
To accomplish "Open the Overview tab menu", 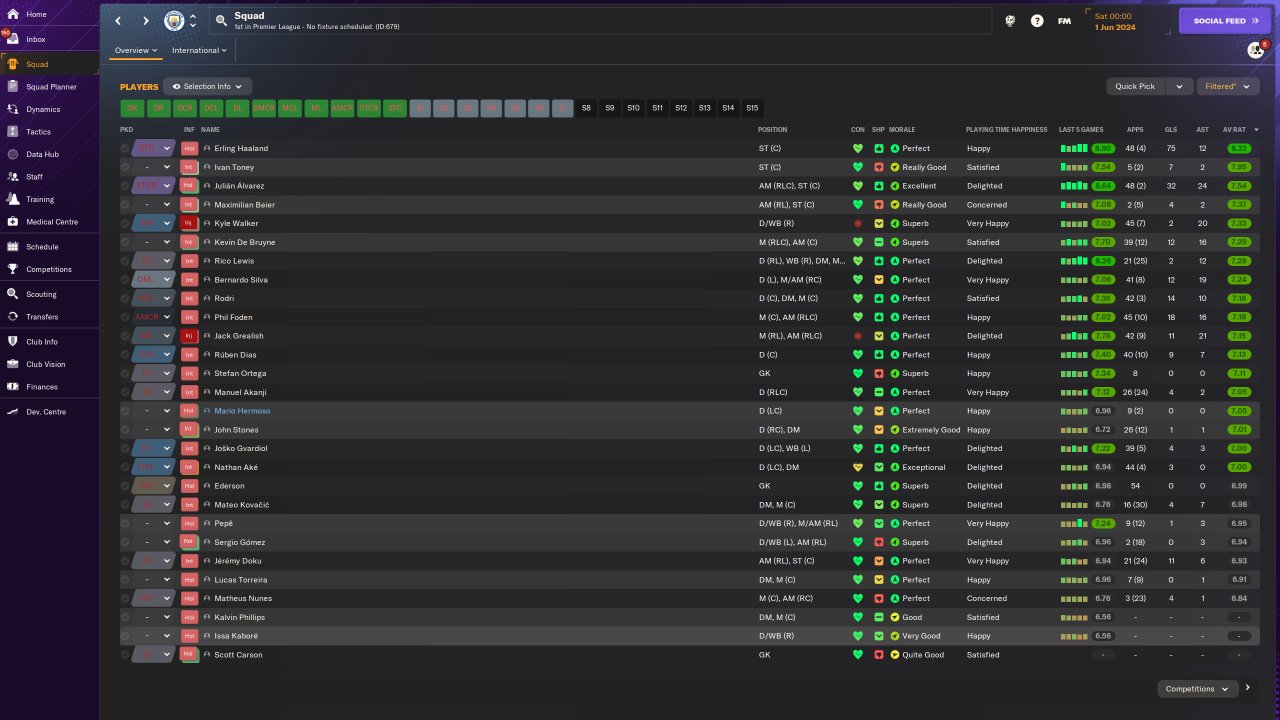I will 136,50.
